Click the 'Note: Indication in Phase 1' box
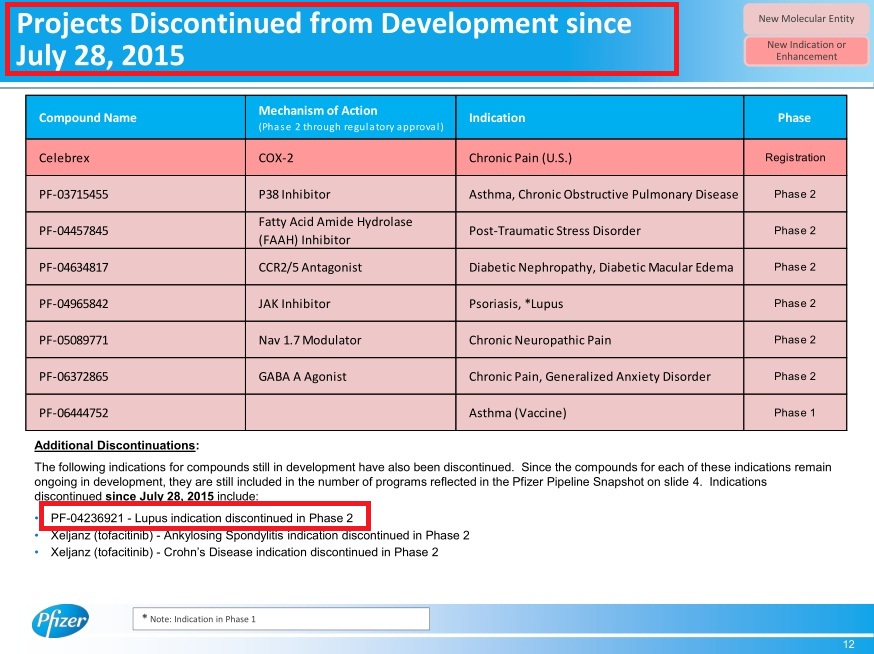Image resolution: width=874 pixels, height=654 pixels. pyautogui.click(x=281, y=619)
